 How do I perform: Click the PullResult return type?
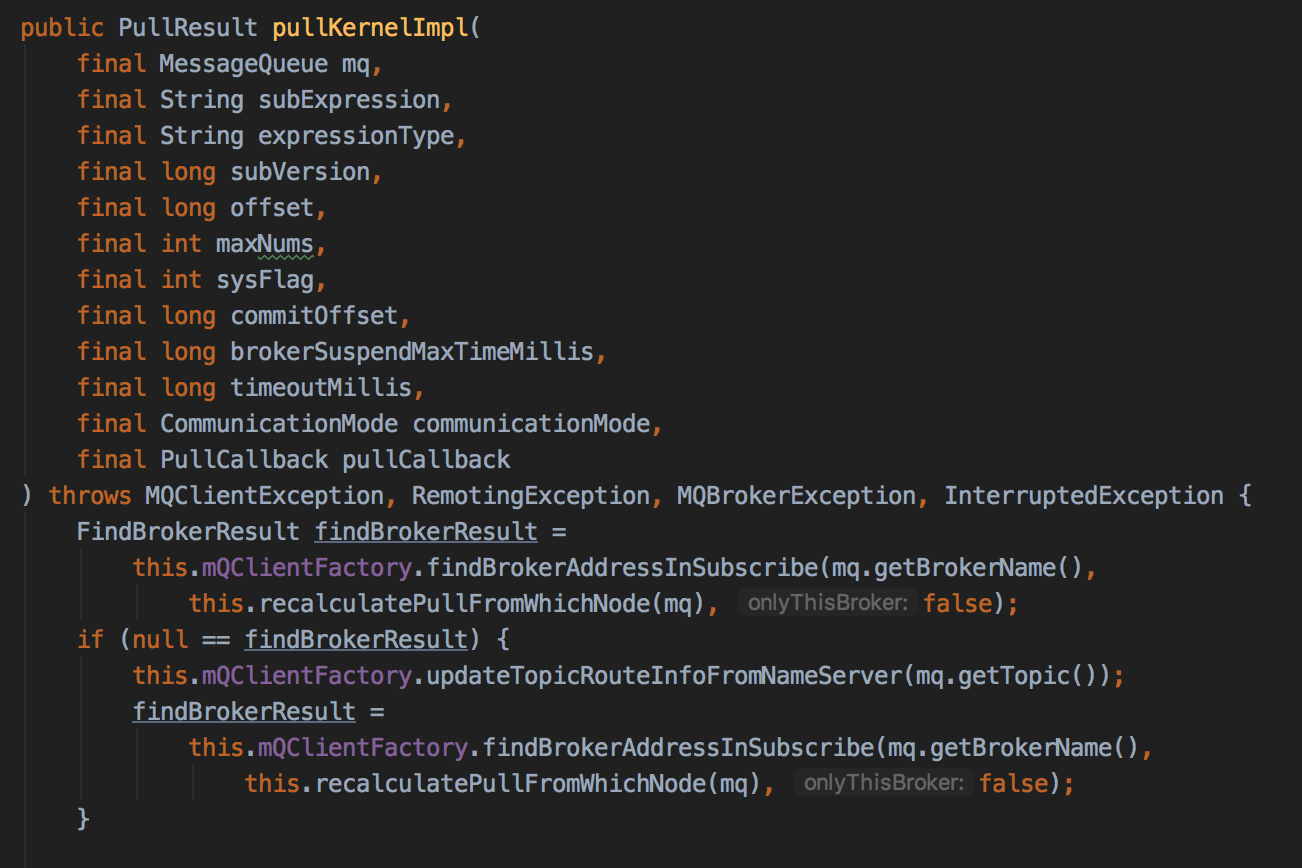pos(188,28)
